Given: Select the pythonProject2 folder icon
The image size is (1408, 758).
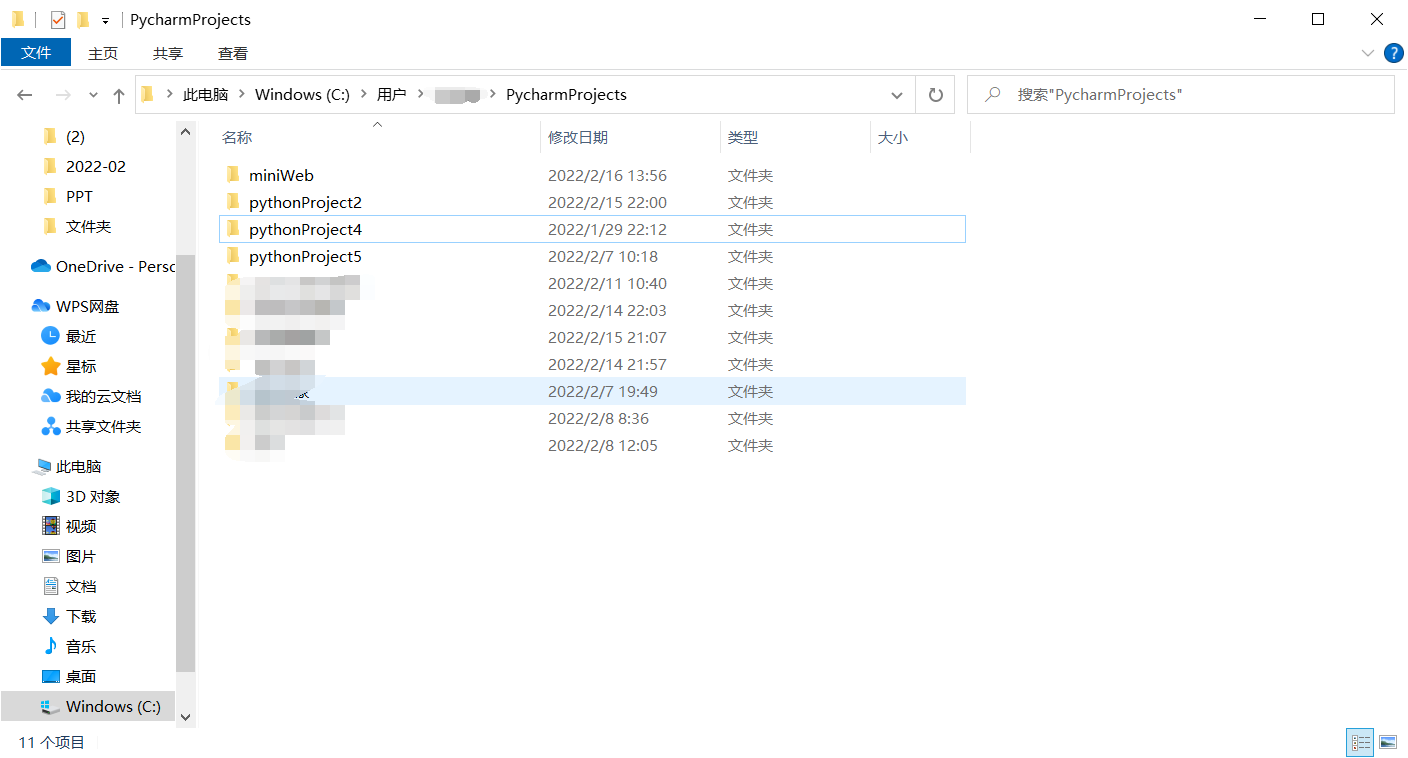Looking at the screenshot, I should [x=233, y=202].
